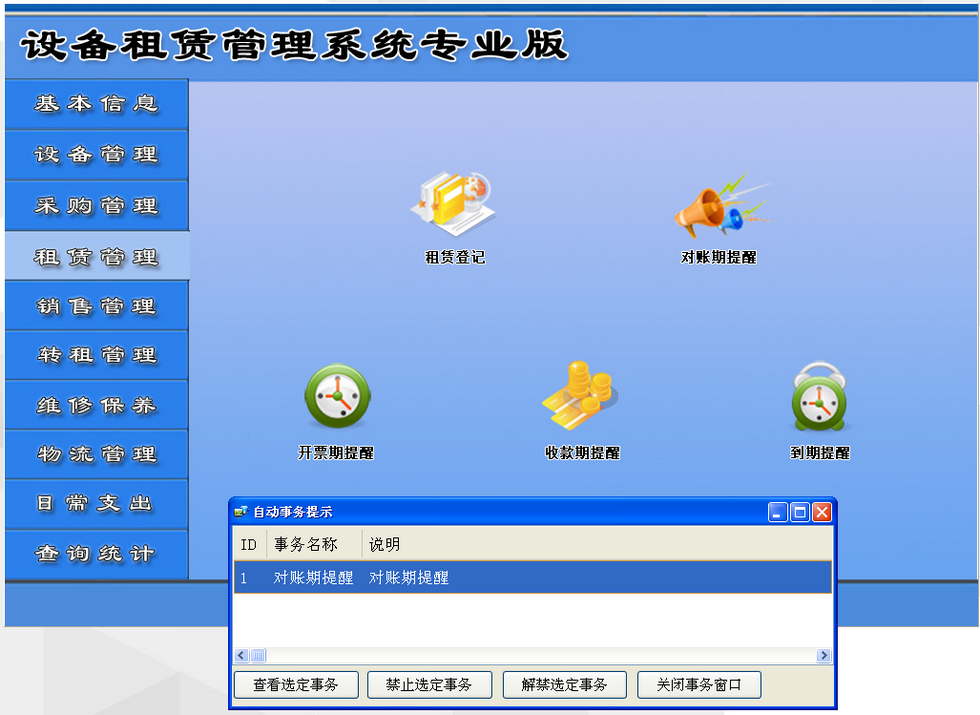Go to 转租管理 in the sidebar
The image size is (980, 715).
pyautogui.click(x=97, y=355)
